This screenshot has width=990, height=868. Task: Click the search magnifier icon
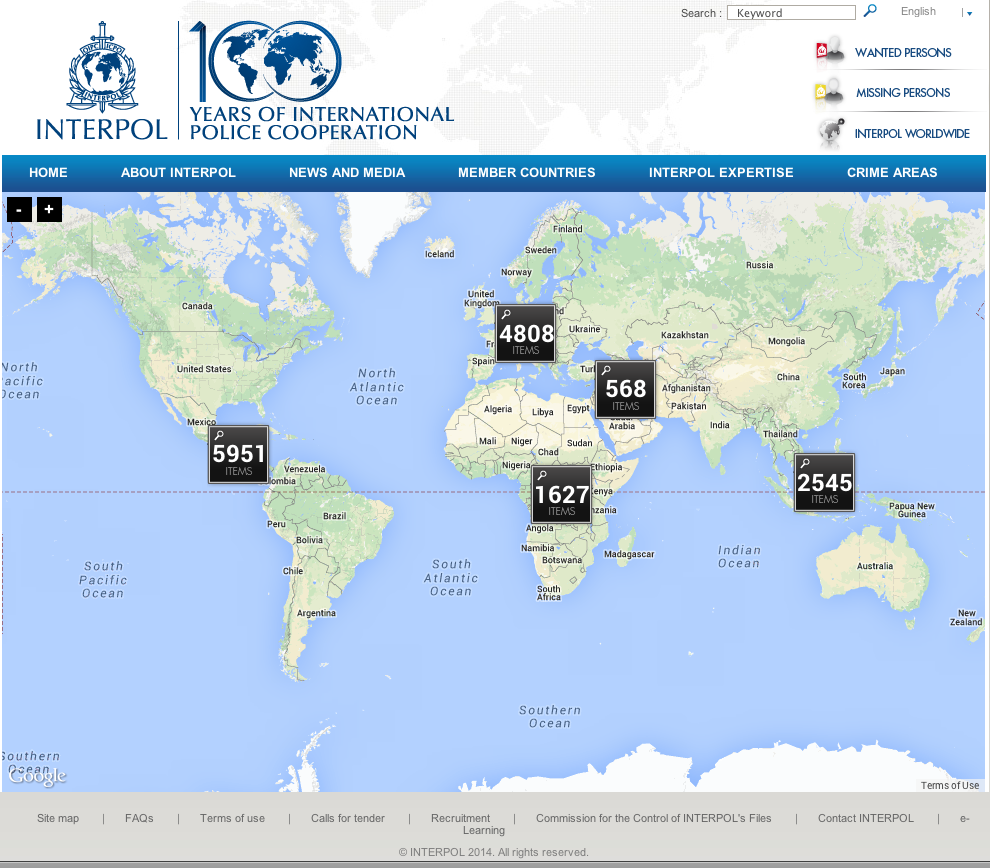coord(870,11)
